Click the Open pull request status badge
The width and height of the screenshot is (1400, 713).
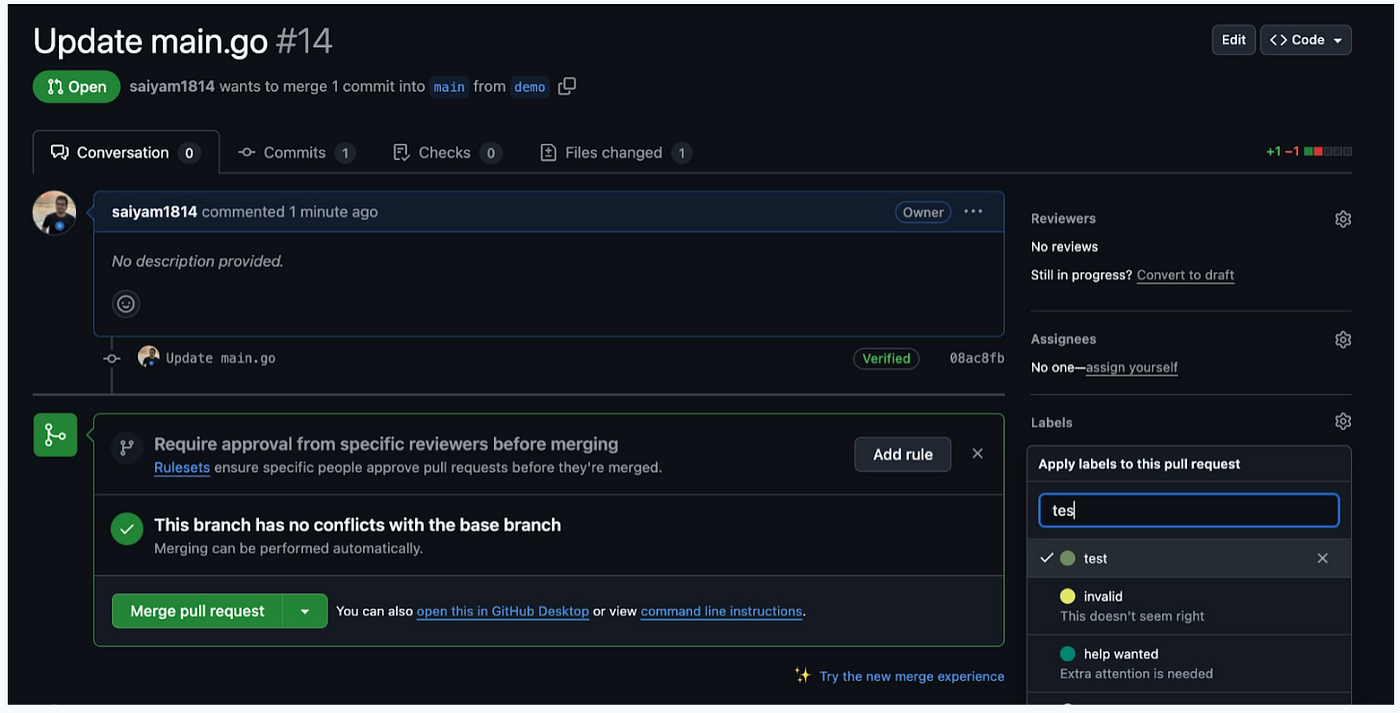point(76,87)
